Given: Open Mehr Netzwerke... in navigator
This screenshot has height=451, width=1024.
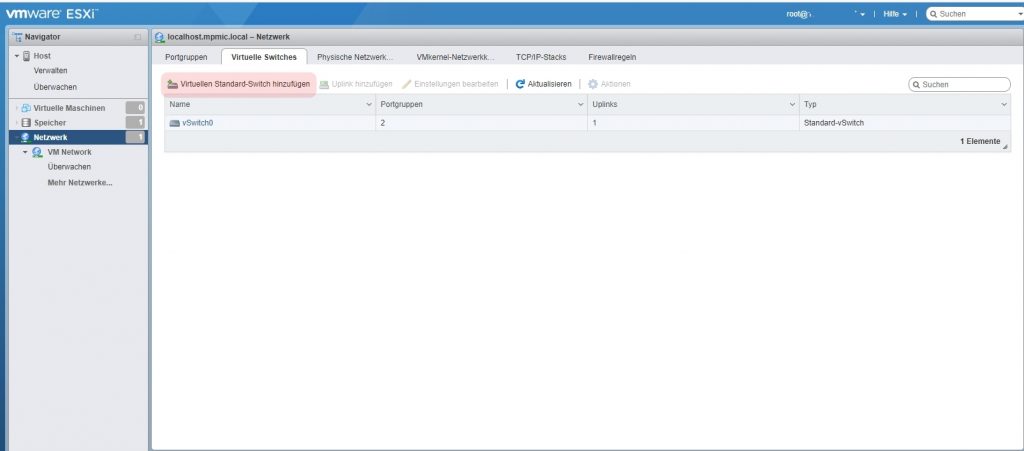Looking at the screenshot, I should coord(80,183).
